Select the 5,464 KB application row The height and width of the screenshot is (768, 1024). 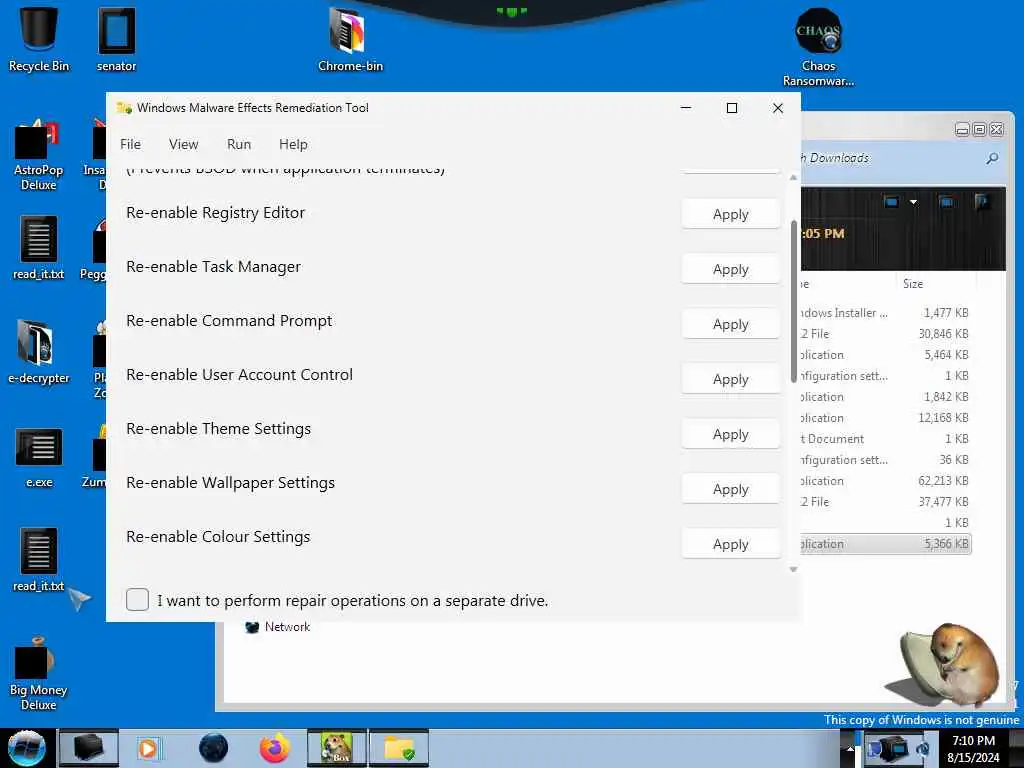pos(885,355)
